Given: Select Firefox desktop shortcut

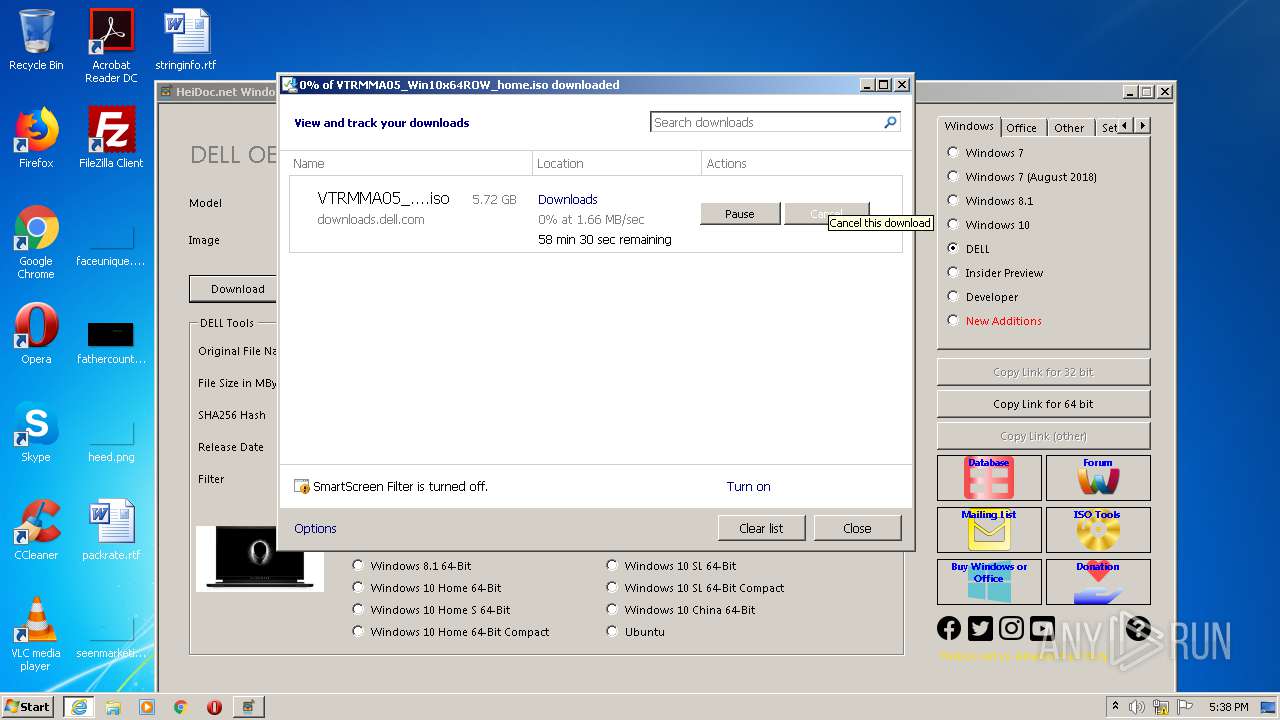Looking at the screenshot, I should coord(36,138).
